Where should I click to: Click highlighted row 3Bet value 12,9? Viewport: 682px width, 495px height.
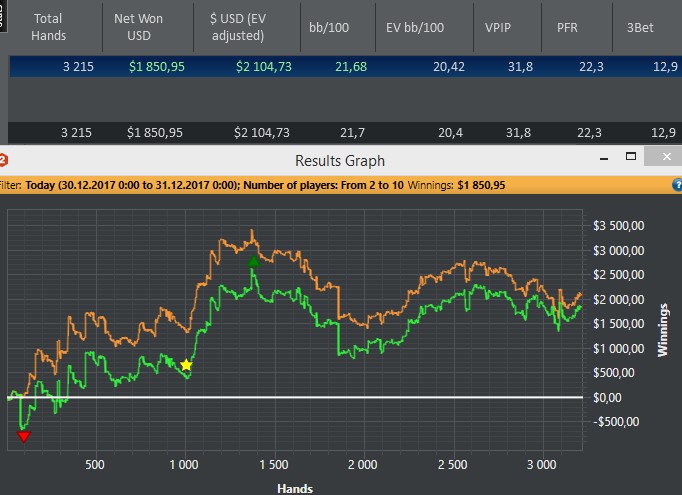(x=665, y=67)
